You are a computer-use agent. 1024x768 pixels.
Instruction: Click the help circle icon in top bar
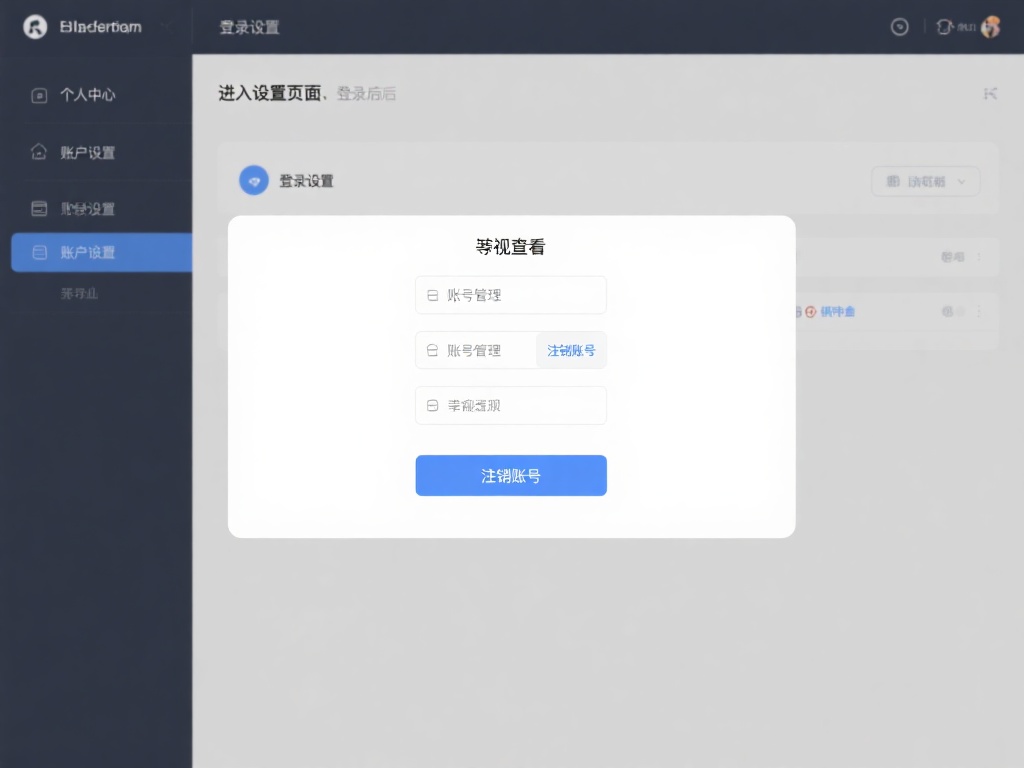(x=898, y=27)
